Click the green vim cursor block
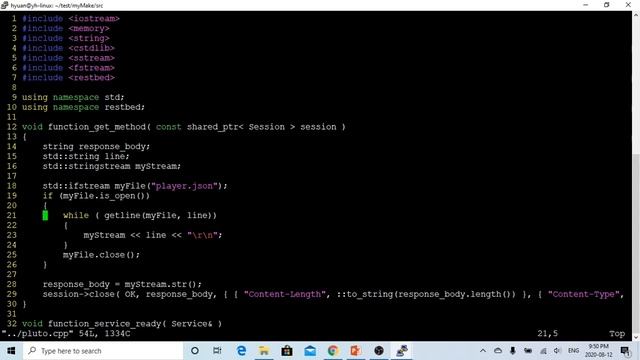 (45, 216)
